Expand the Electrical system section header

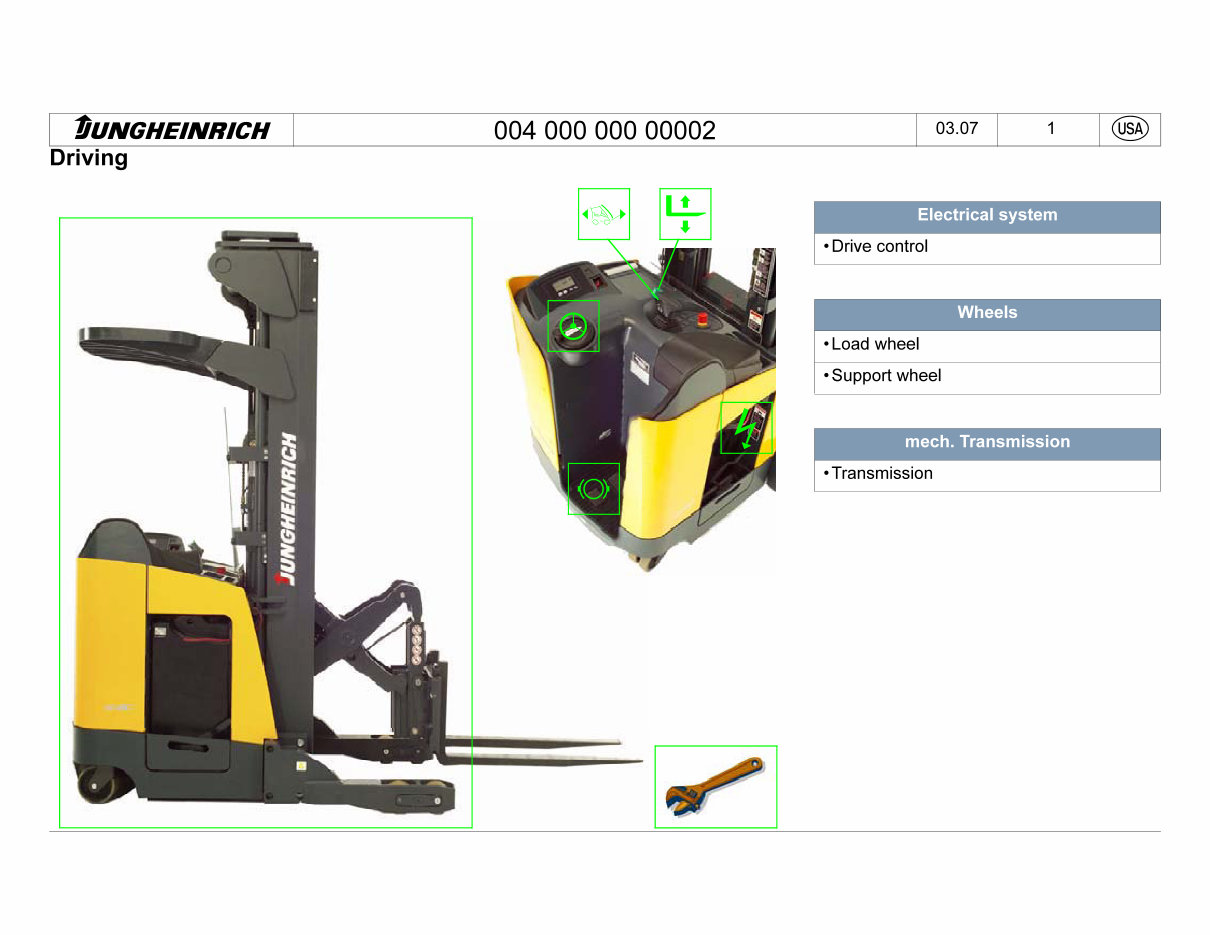pyautogui.click(x=986, y=215)
